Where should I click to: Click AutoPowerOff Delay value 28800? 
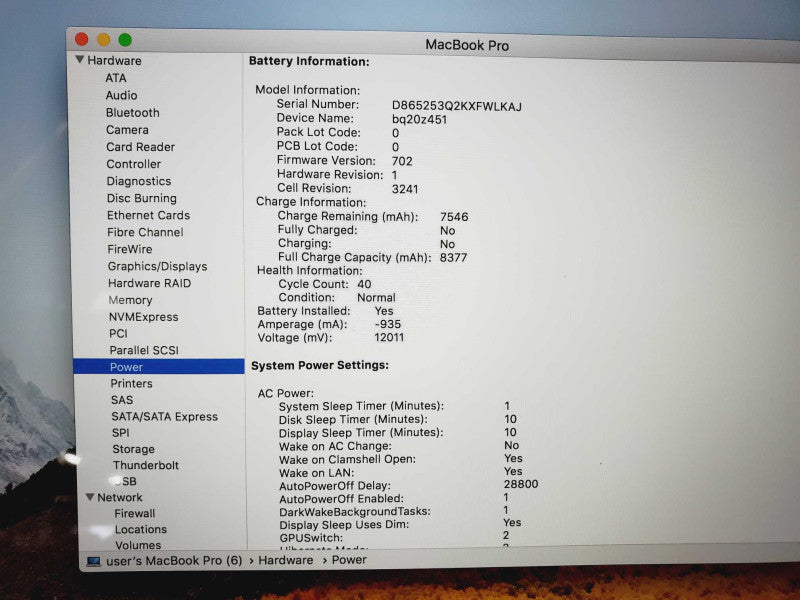(x=521, y=484)
